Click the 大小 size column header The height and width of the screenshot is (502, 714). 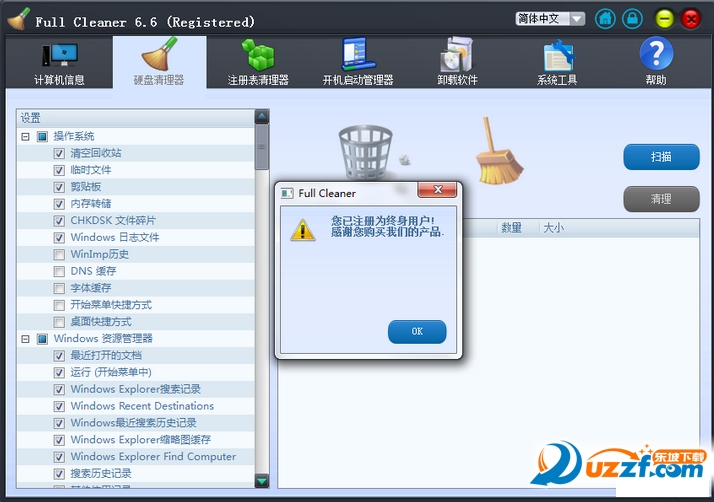point(553,228)
